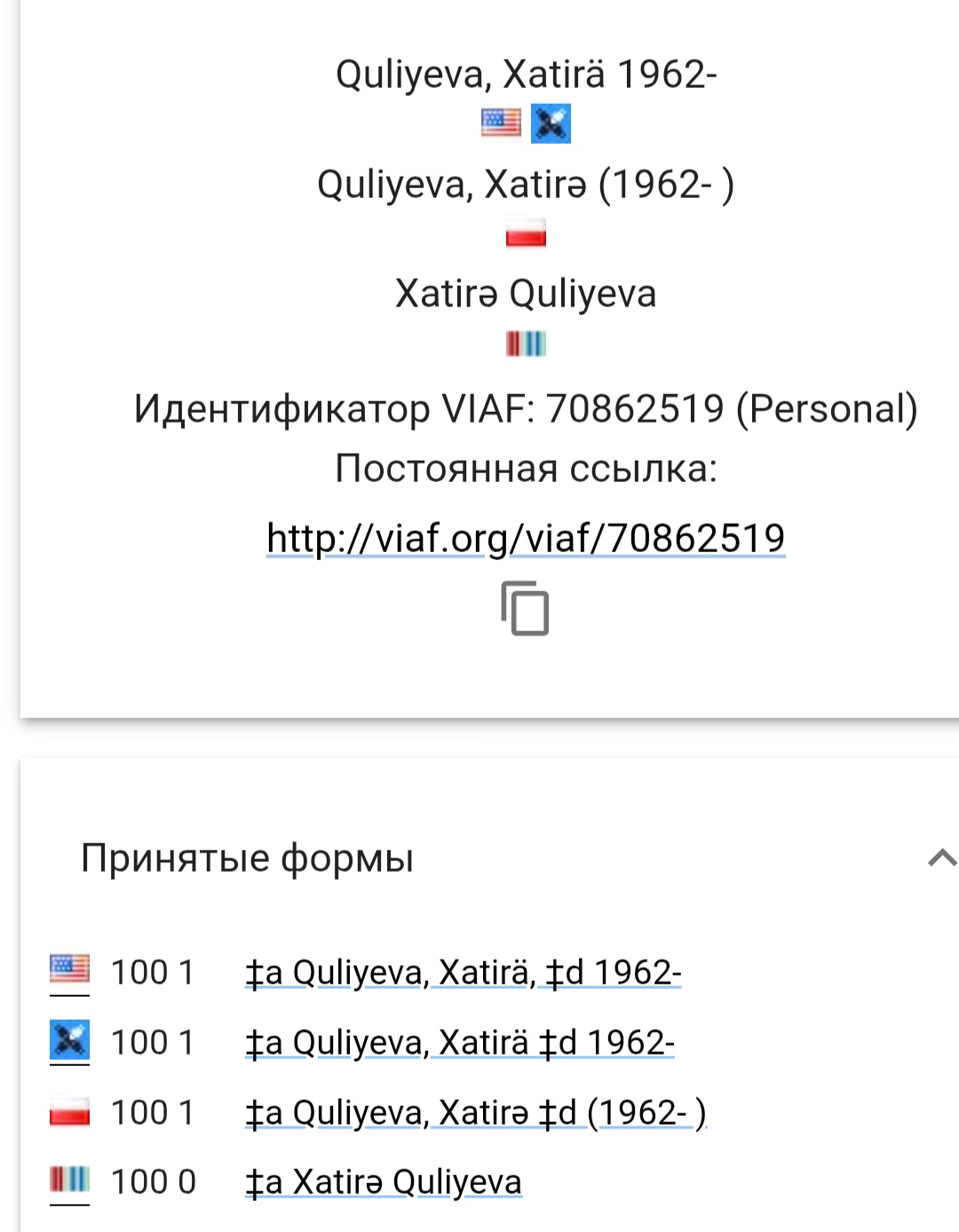Click the heading Quliyeva, Xatirə (1962- )
This screenshot has width=959, height=1232.
[526, 185]
